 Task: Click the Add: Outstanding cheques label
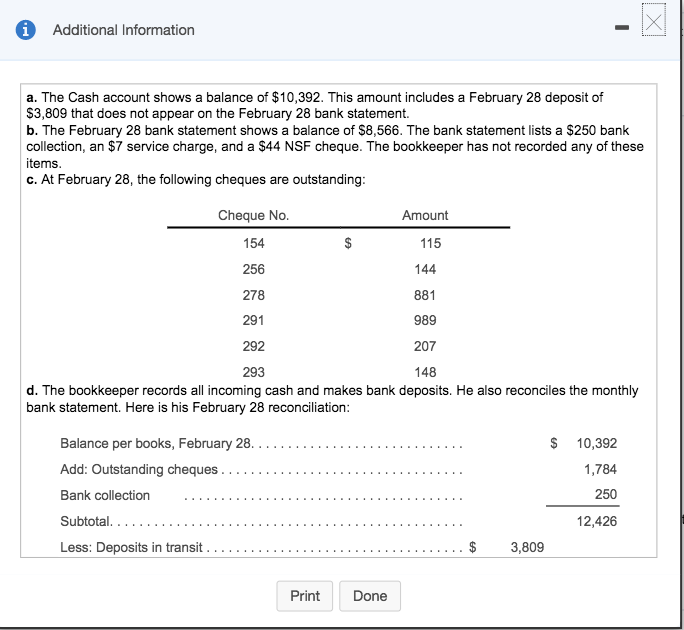[139, 469]
